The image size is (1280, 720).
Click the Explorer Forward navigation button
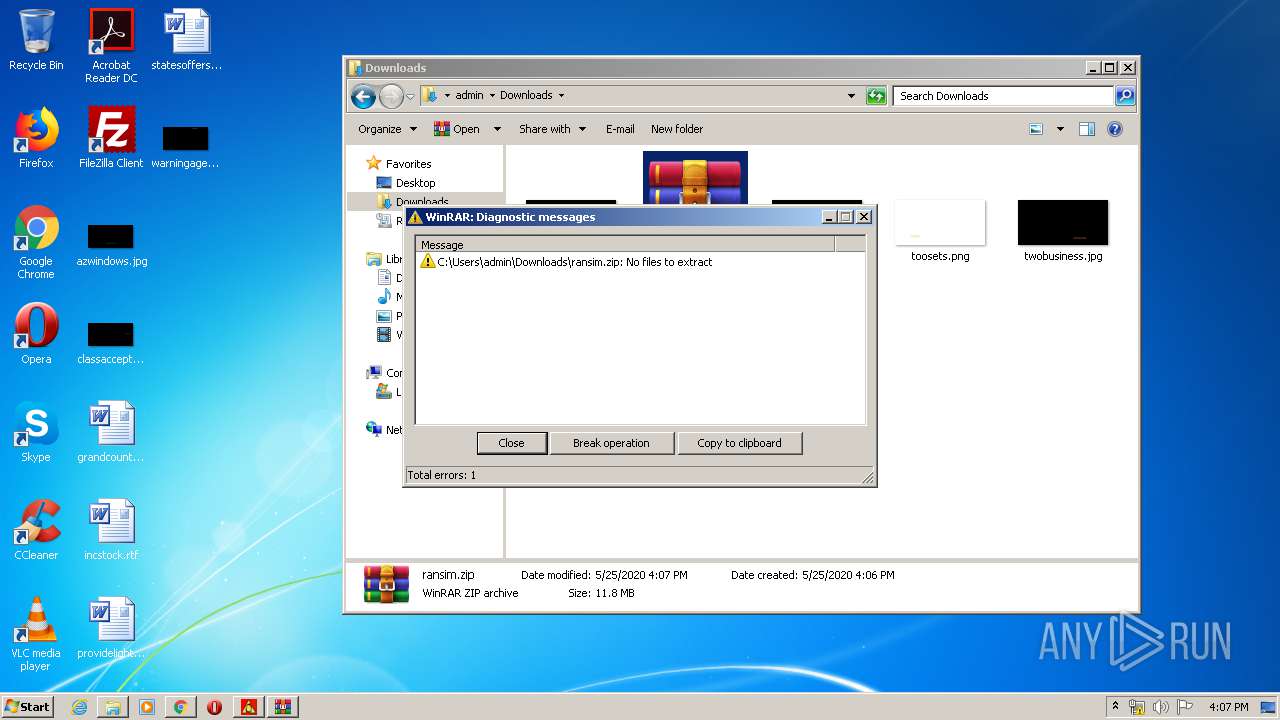point(391,96)
